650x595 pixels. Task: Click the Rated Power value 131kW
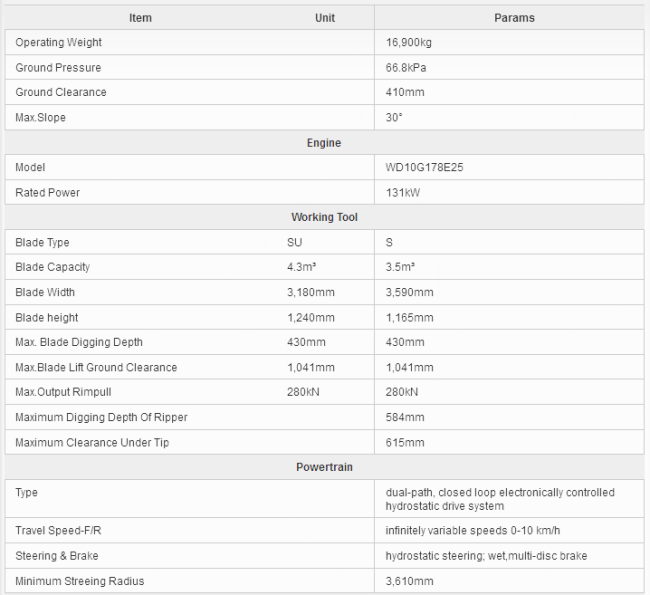click(x=405, y=193)
